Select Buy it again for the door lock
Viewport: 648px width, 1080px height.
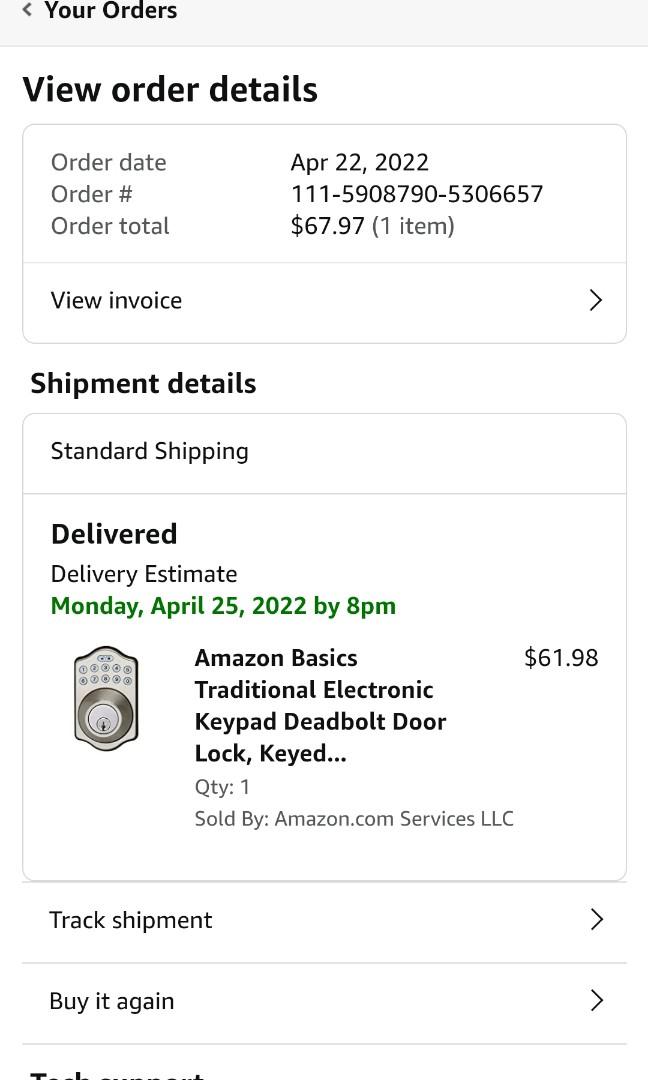point(112,1000)
